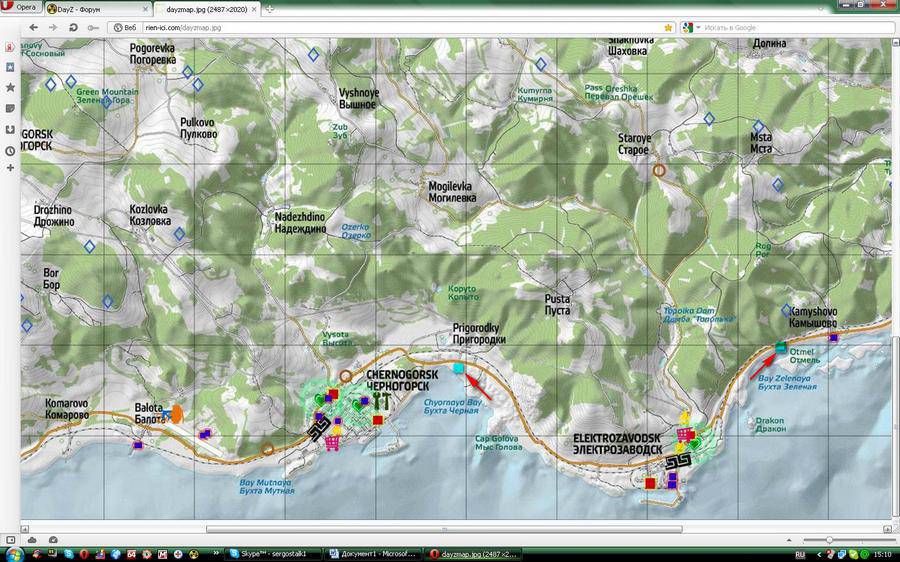Click the Balota label on the map
This screenshot has height=562, width=900.
[149, 408]
